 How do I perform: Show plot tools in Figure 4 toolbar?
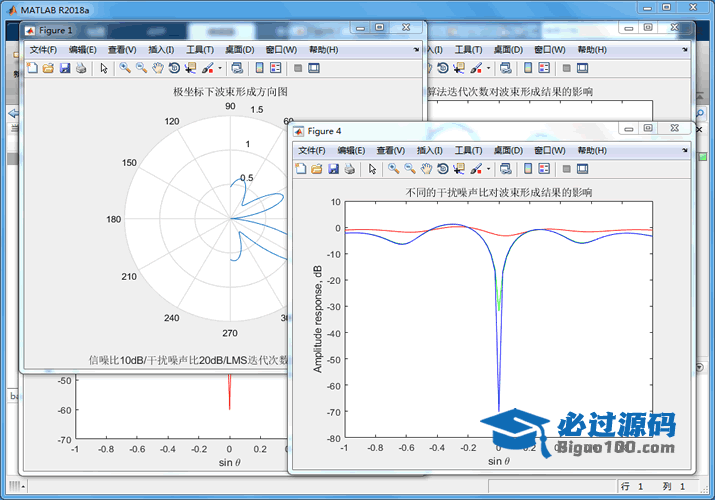point(583,169)
